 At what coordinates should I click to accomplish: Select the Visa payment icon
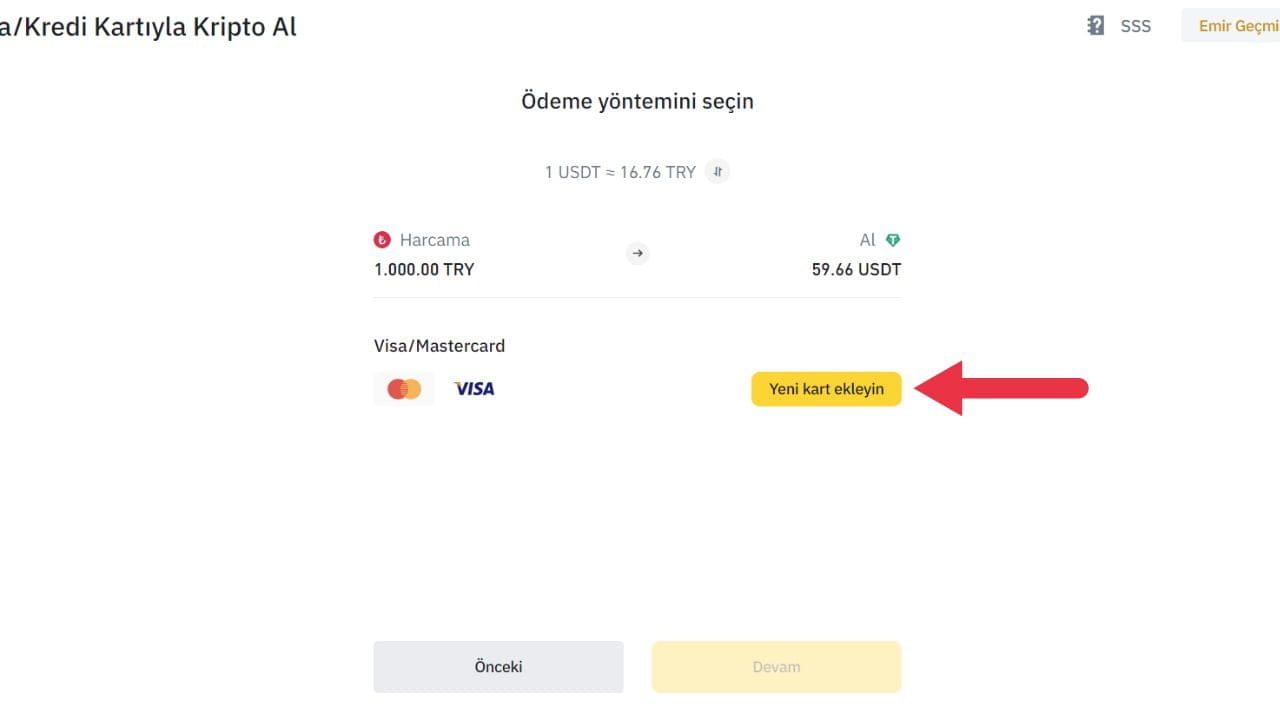(x=473, y=388)
